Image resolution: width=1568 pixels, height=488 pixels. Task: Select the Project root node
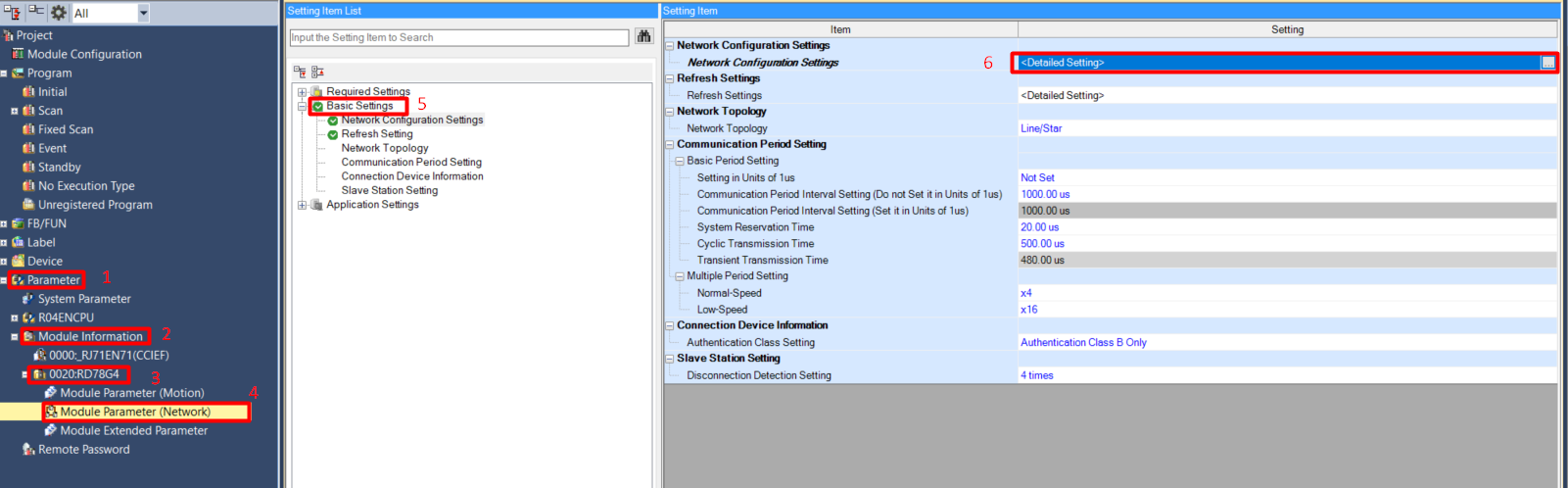click(34, 35)
